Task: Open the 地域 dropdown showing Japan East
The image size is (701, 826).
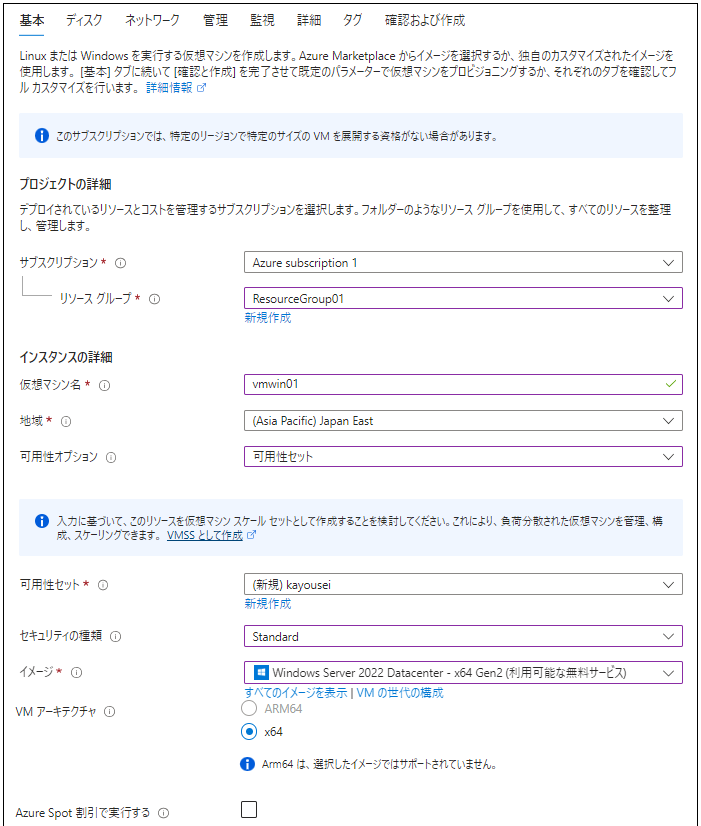Action: tap(463, 421)
